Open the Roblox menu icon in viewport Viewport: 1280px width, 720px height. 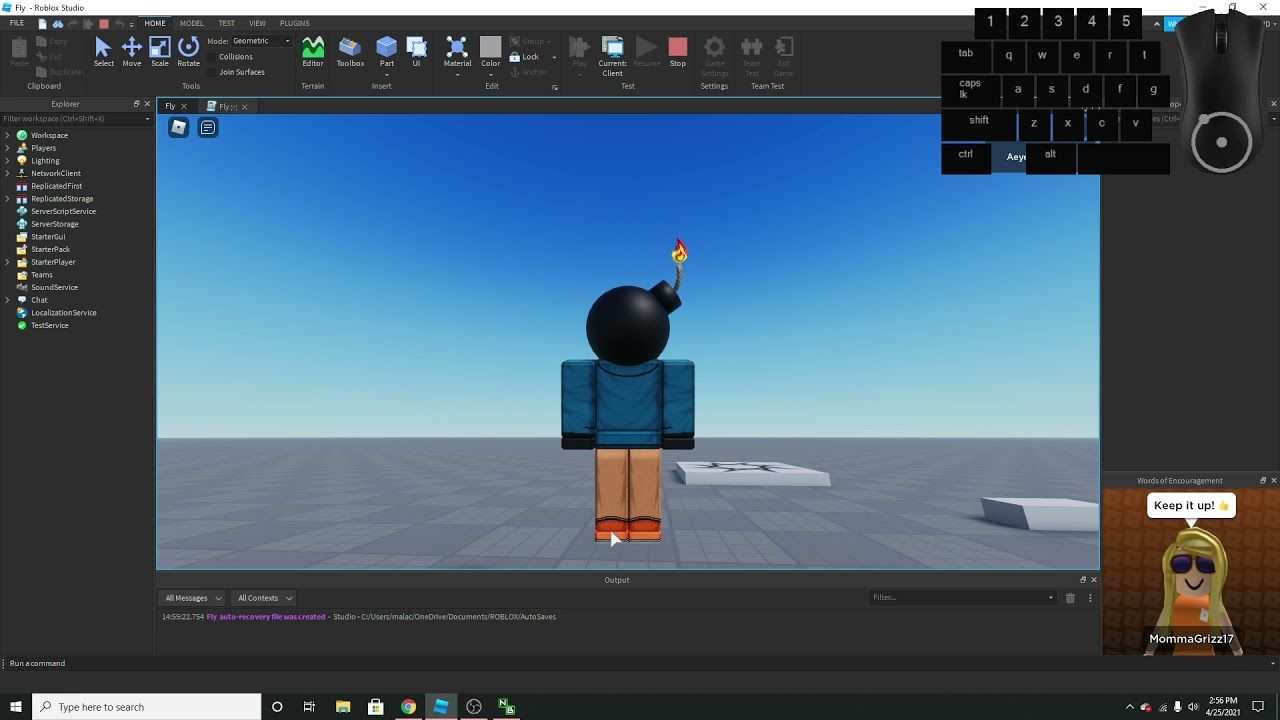coord(178,127)
